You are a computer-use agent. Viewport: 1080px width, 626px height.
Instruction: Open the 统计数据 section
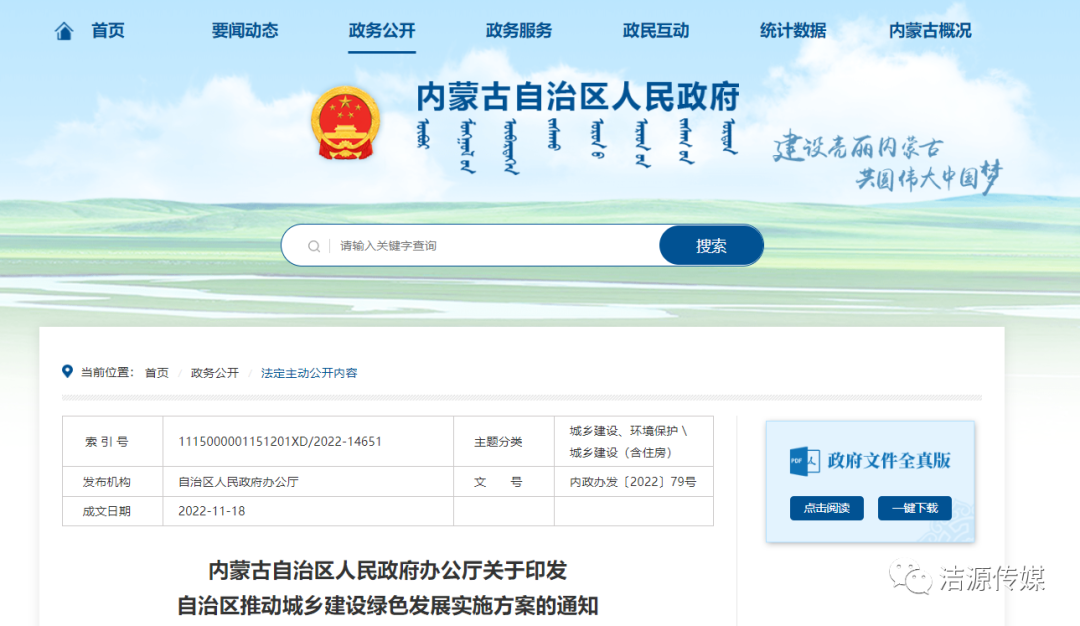tap(792, 30)
